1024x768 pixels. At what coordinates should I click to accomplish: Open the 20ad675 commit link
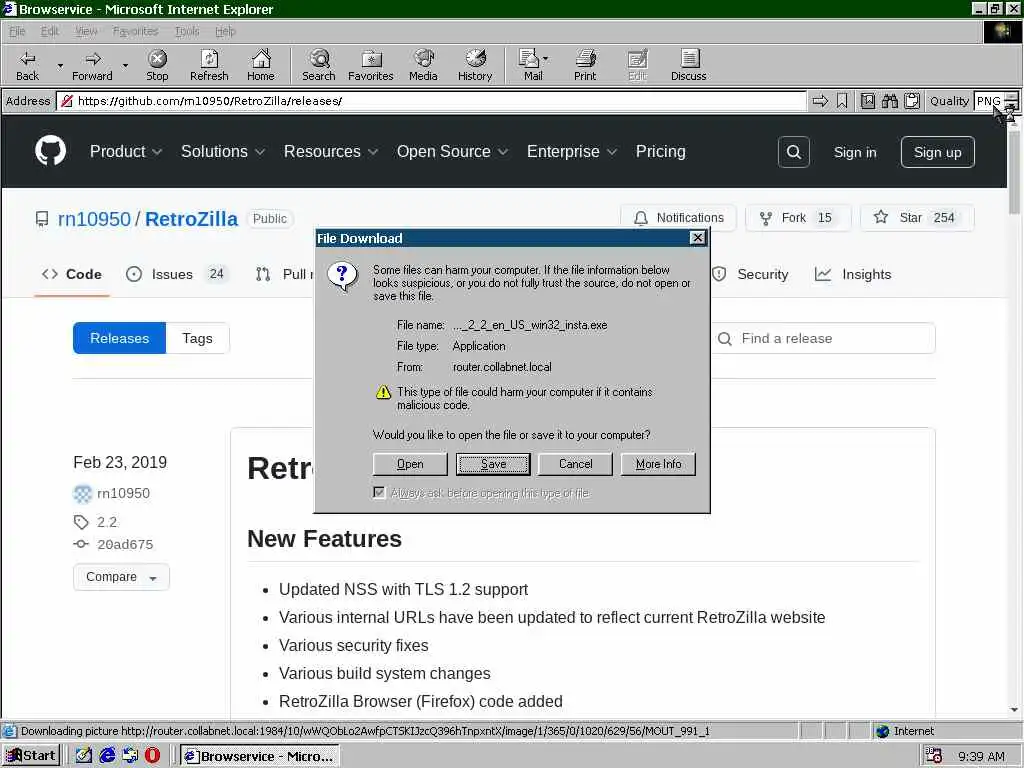[125, 545]
